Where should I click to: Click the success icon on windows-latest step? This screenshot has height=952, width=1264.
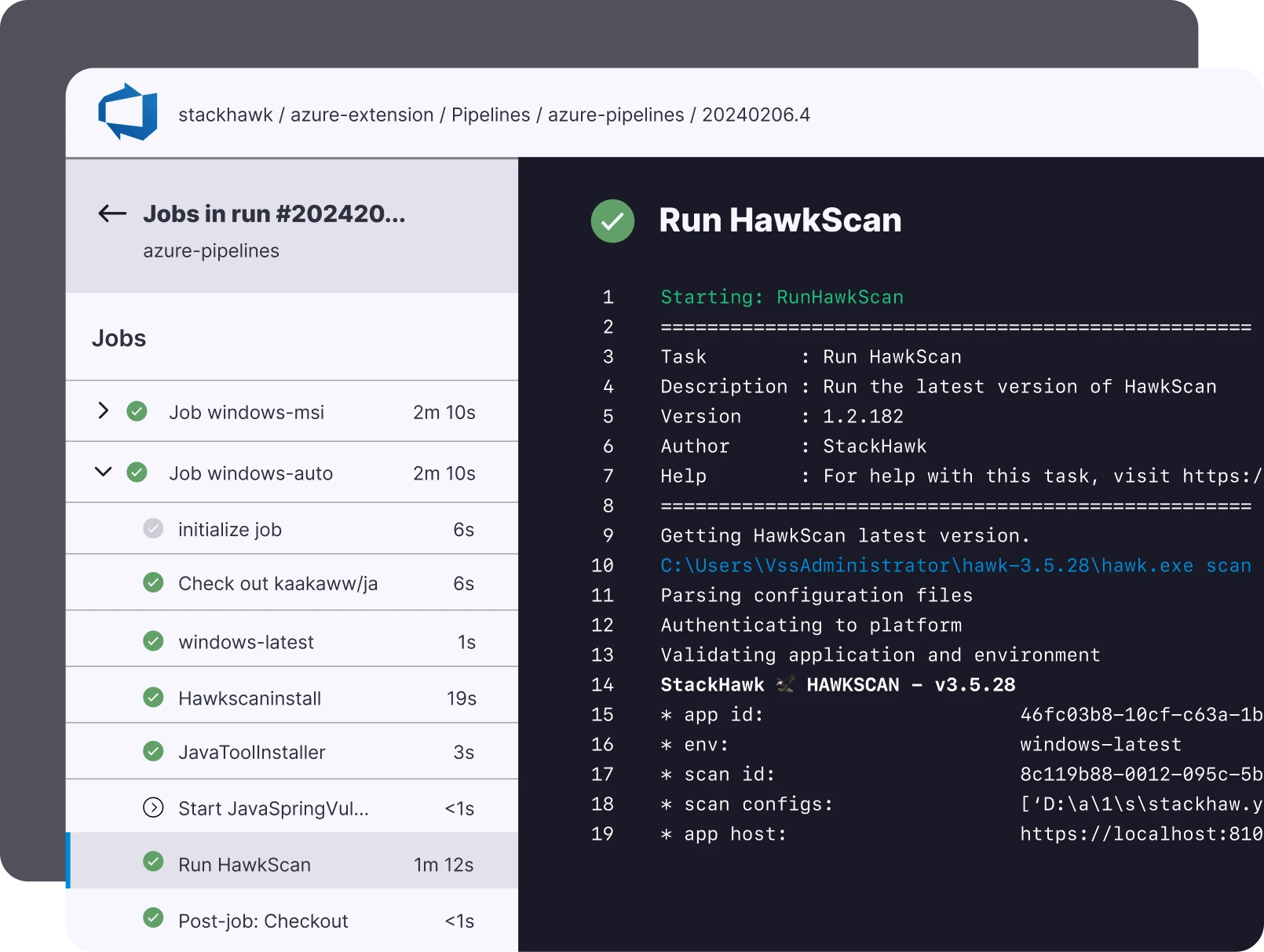click(153, 640)
